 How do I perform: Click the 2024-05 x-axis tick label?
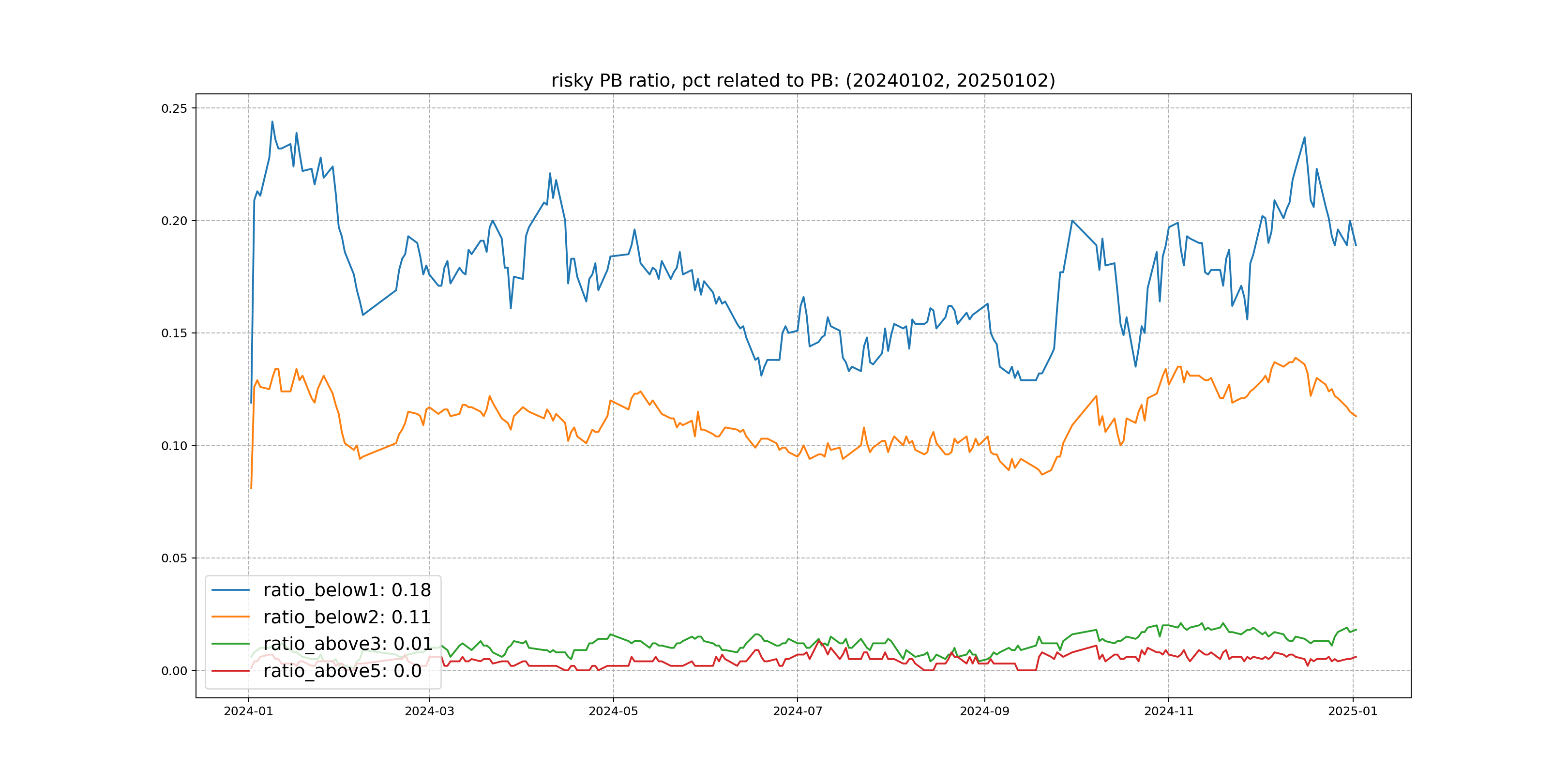point(613,711)
